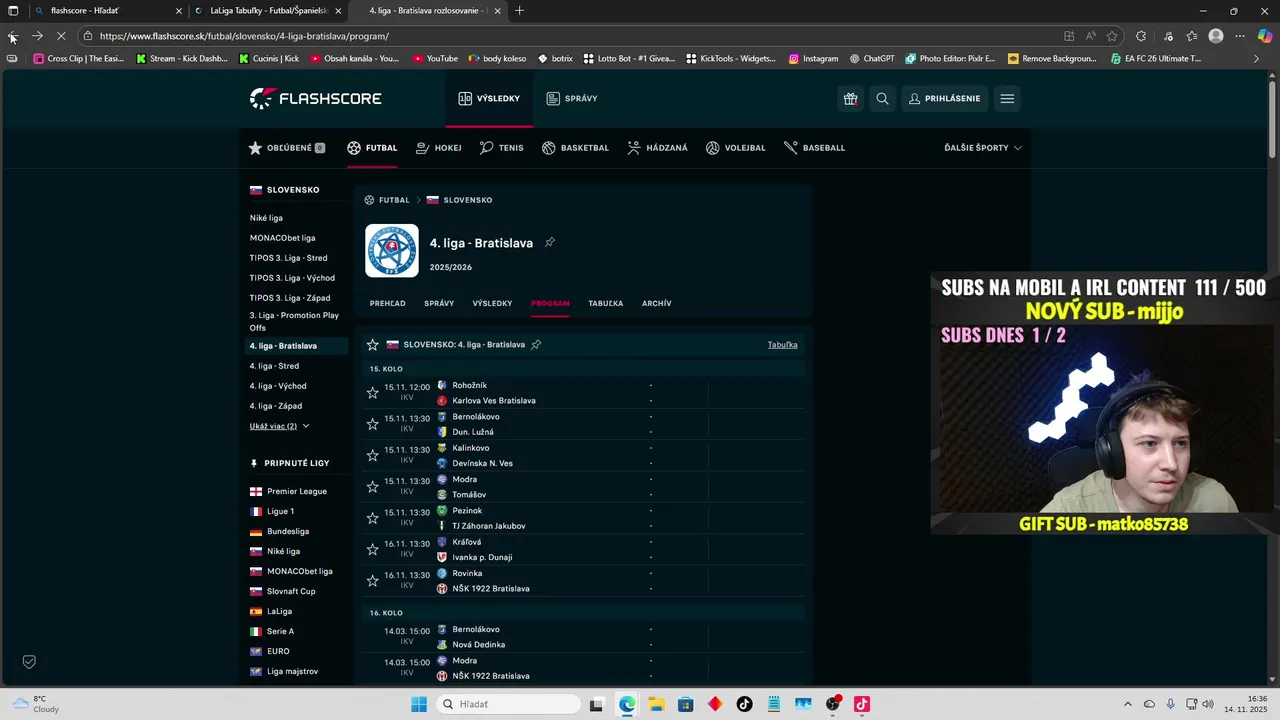Open the Tabuľka link in league header
Viewport: 1280px width, 720px height.
point(782,344)
